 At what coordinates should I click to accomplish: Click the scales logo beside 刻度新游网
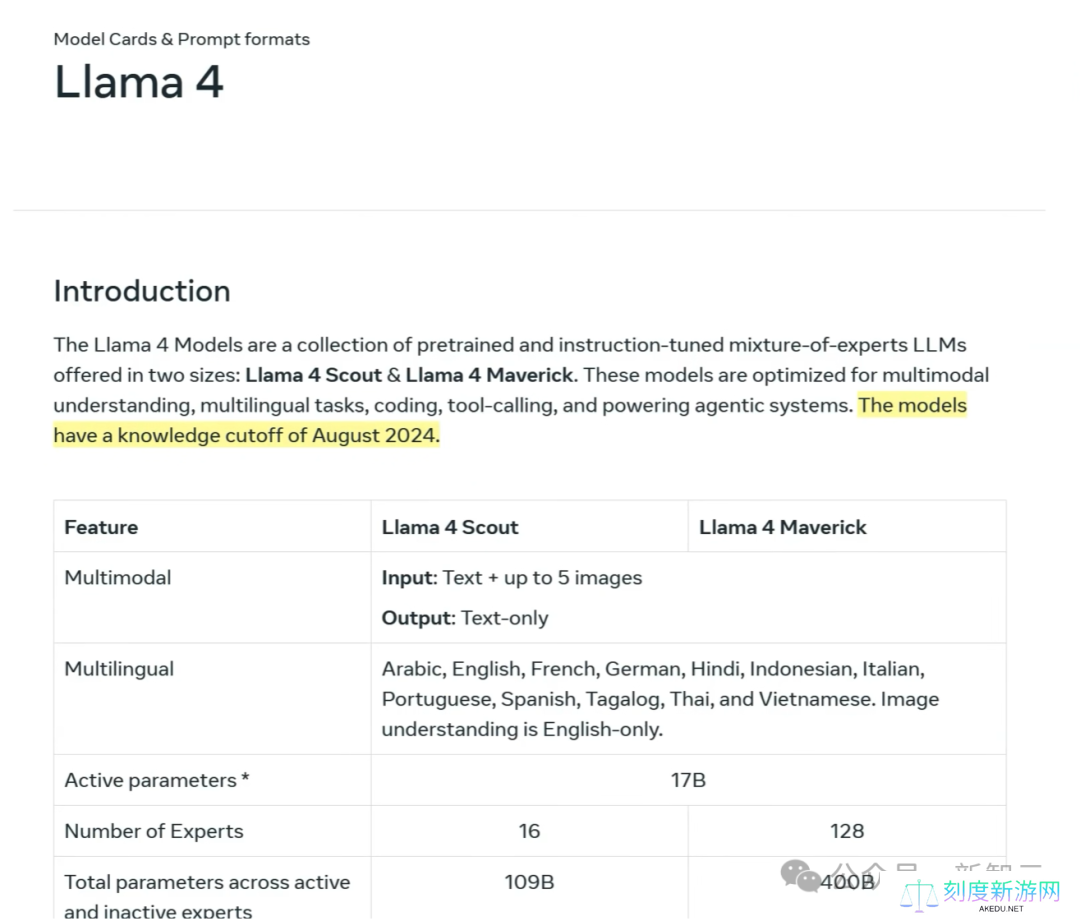click(x=918, y=895)
